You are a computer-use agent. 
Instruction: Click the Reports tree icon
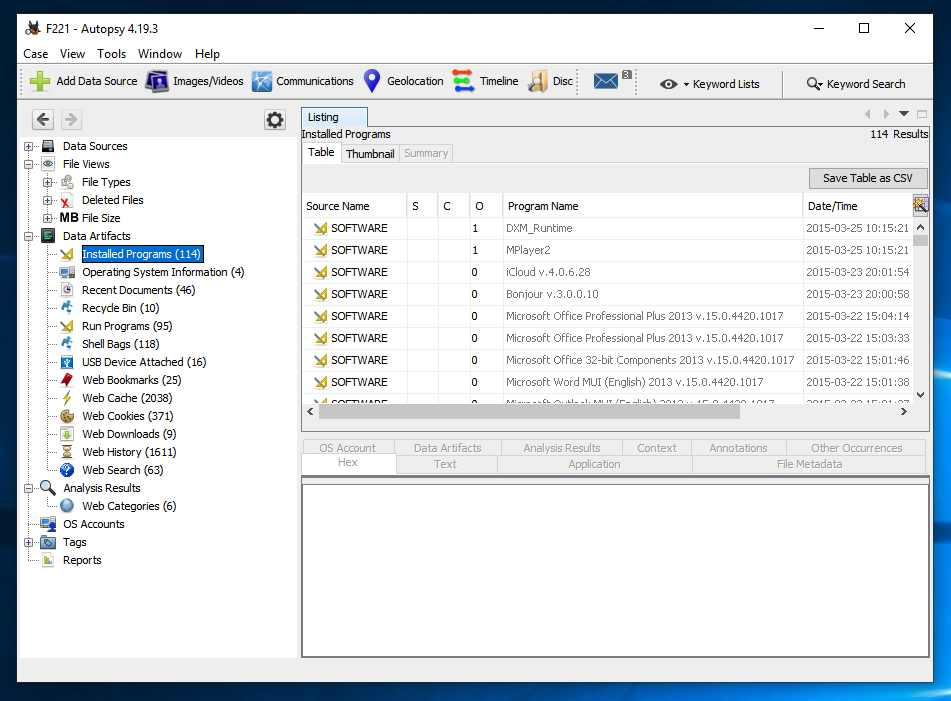[x=49, y=560]
